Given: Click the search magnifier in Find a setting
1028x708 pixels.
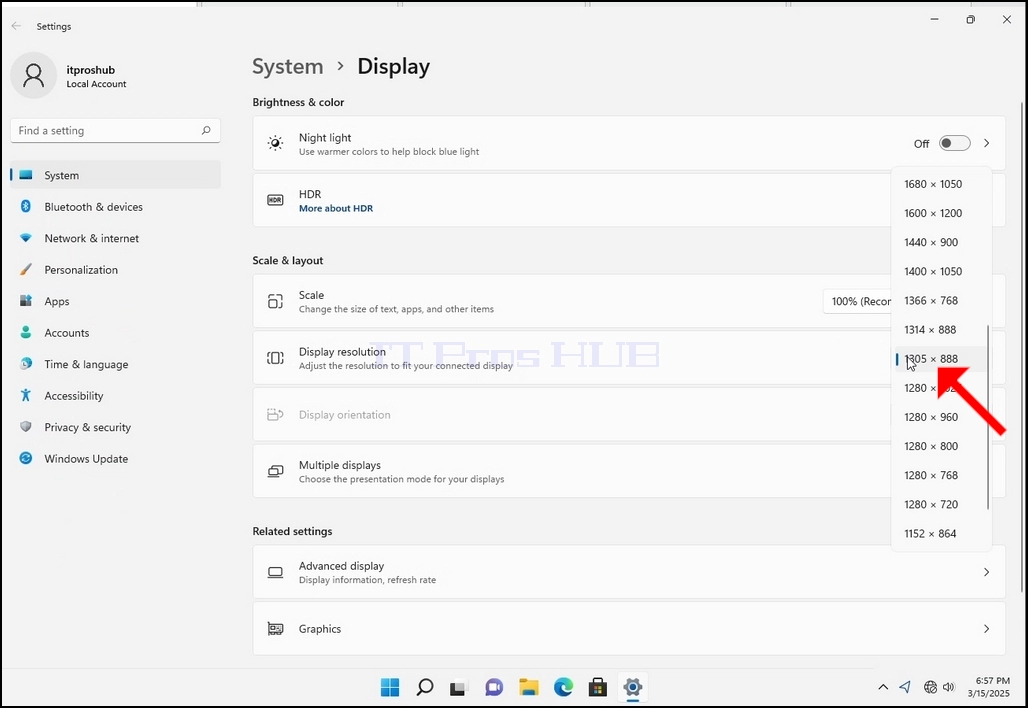Looking at the screenshot, I should point(206,130).
